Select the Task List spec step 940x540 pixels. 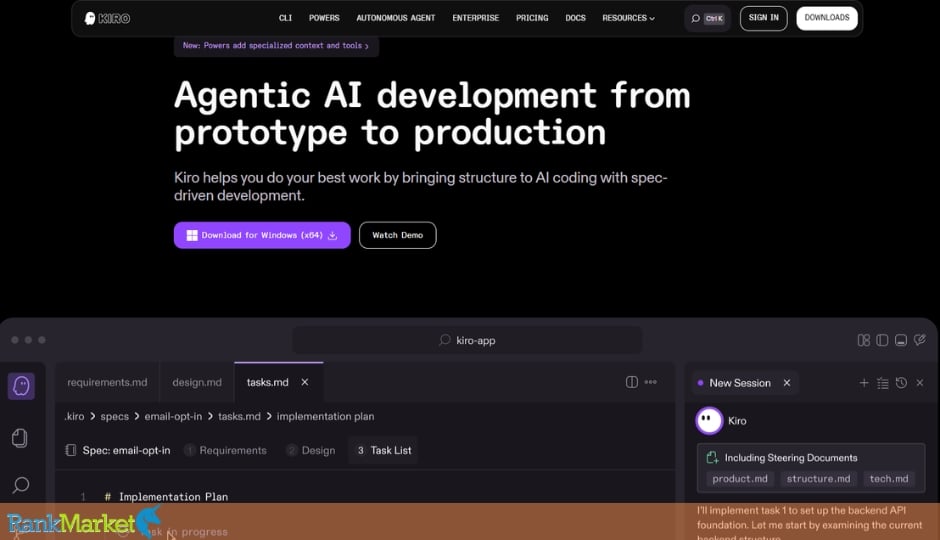(x=384, y=451)
